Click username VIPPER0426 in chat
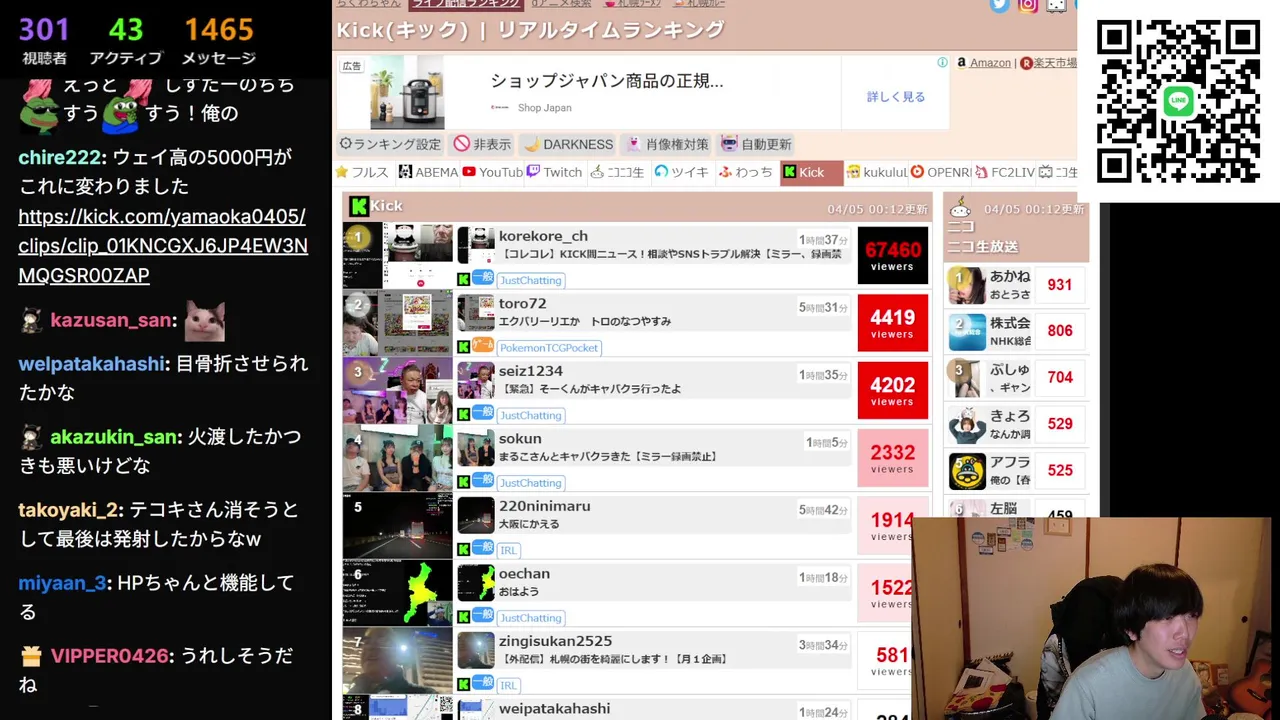 tap(110, 656)
